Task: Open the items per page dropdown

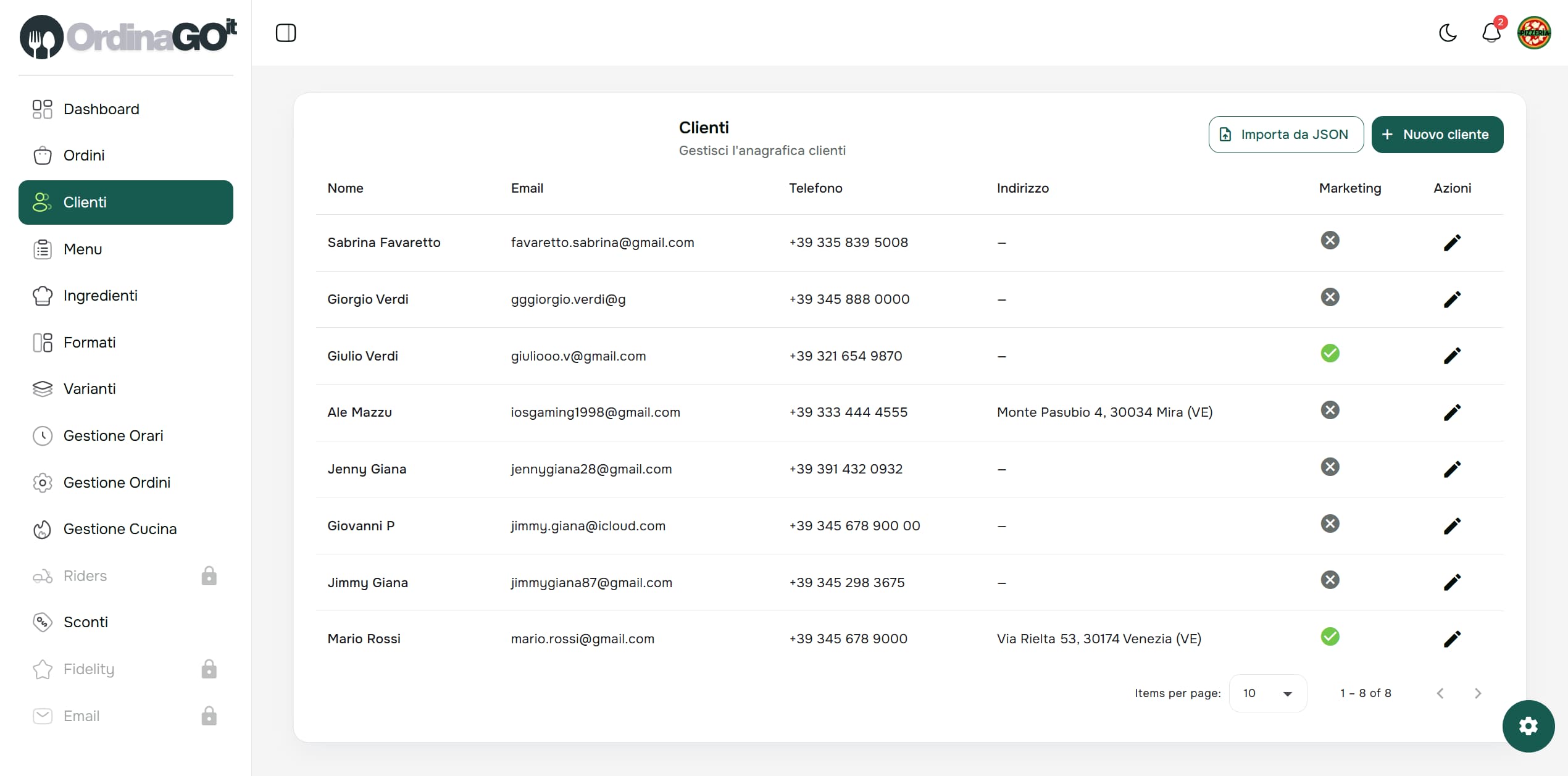Action: tap(1267, 693)
